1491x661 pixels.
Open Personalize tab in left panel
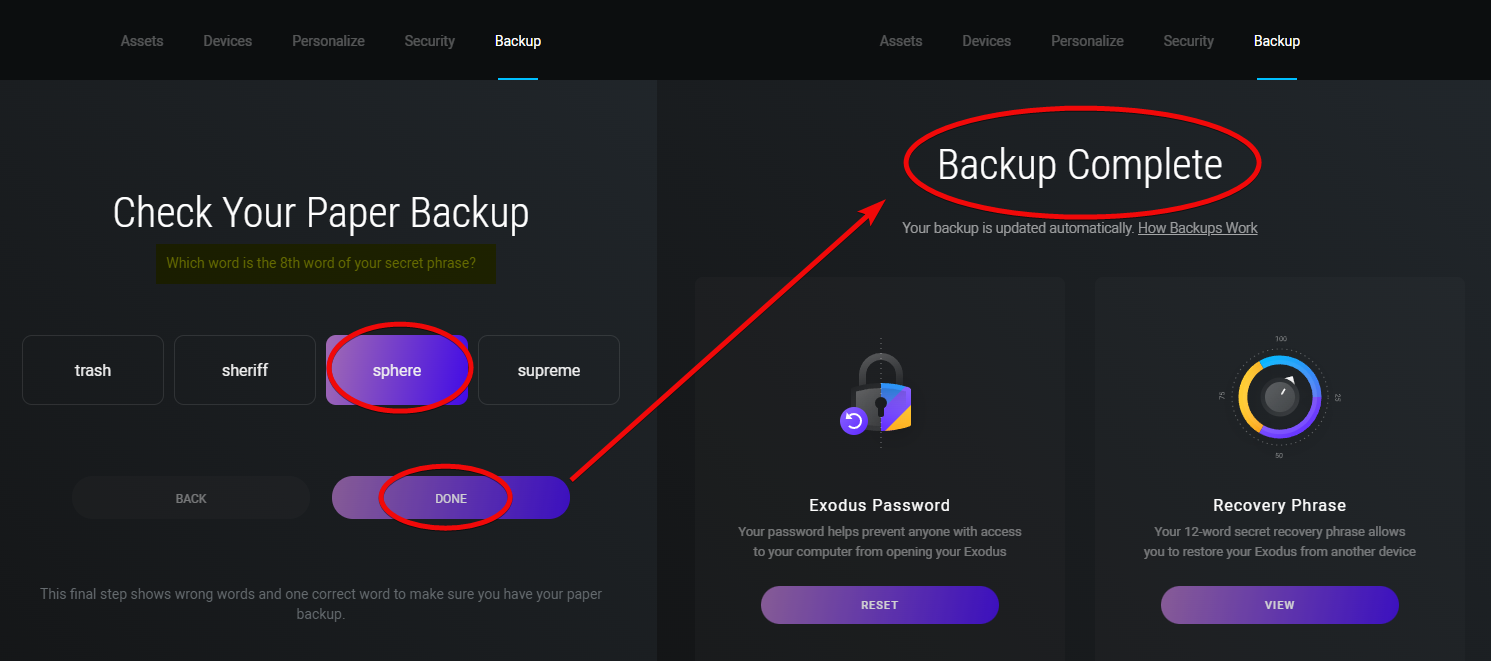tap(328, 41)
